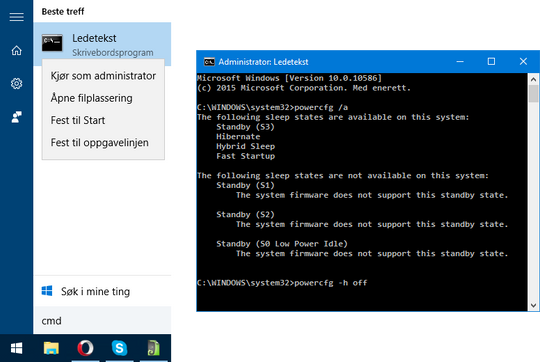Screen dimensions: 540x362
Task: Minimize the Administrator: Ledetekst window
Action: (460, 62)
